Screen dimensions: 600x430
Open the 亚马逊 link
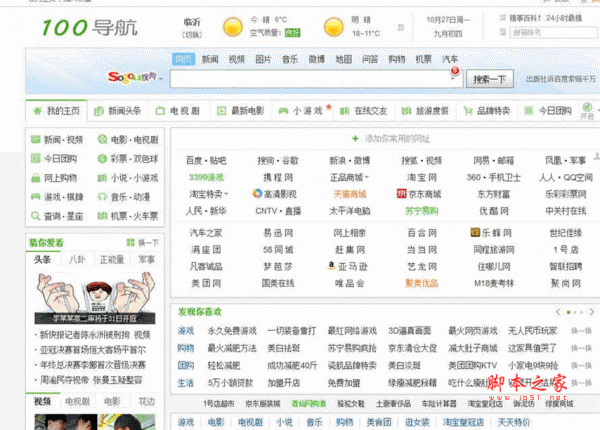point(348,267)
